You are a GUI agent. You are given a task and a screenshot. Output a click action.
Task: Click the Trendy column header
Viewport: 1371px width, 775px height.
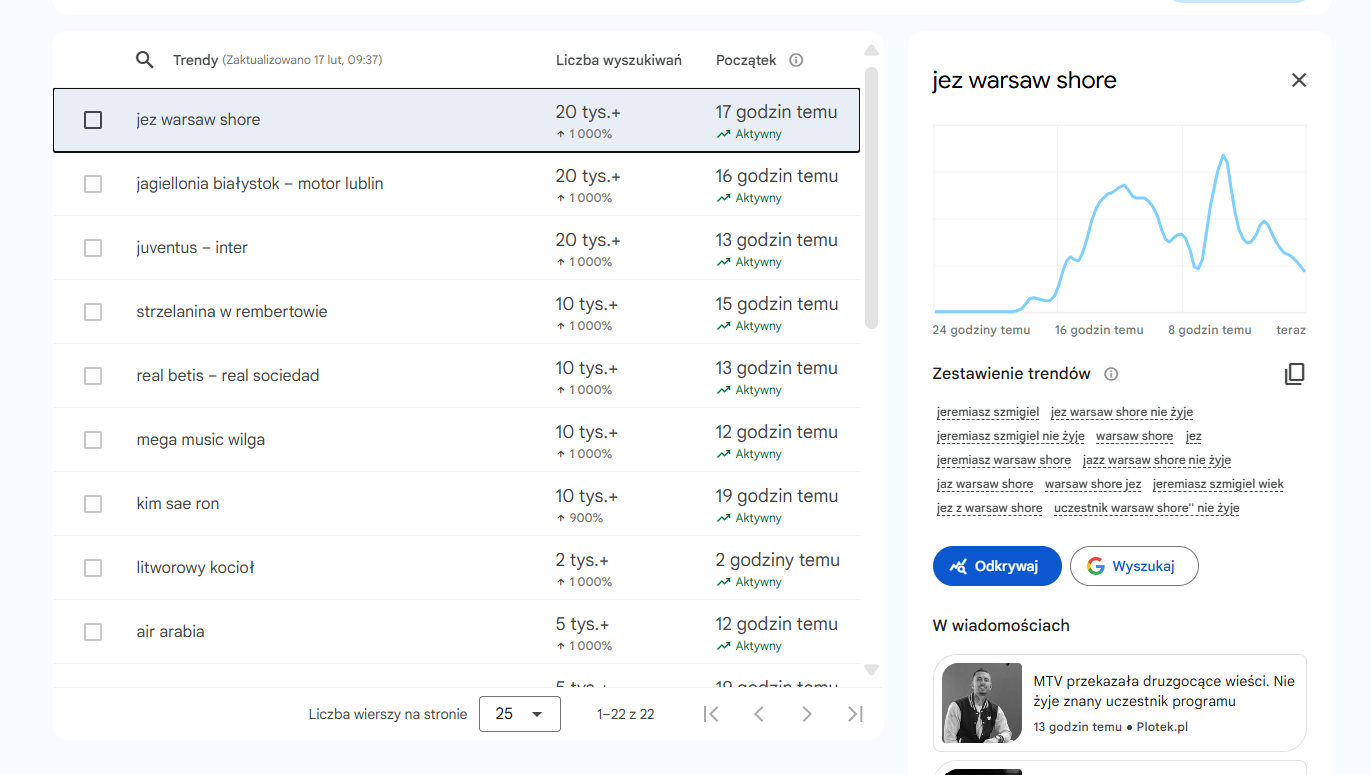[x=195, y=60]
